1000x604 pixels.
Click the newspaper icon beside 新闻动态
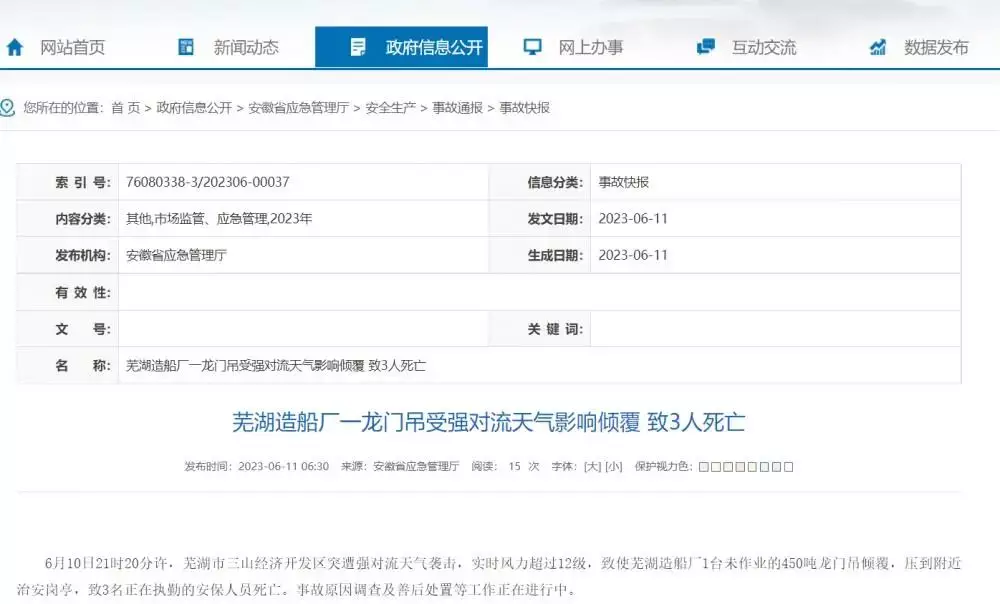tap(186, 47)
